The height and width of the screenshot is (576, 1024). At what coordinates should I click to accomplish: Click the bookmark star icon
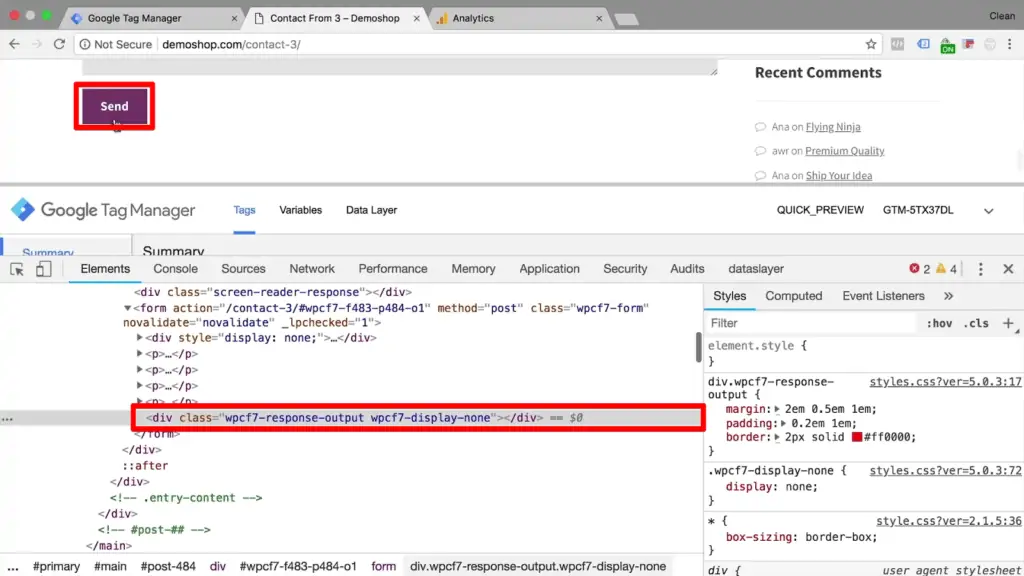tap(870, 44)
